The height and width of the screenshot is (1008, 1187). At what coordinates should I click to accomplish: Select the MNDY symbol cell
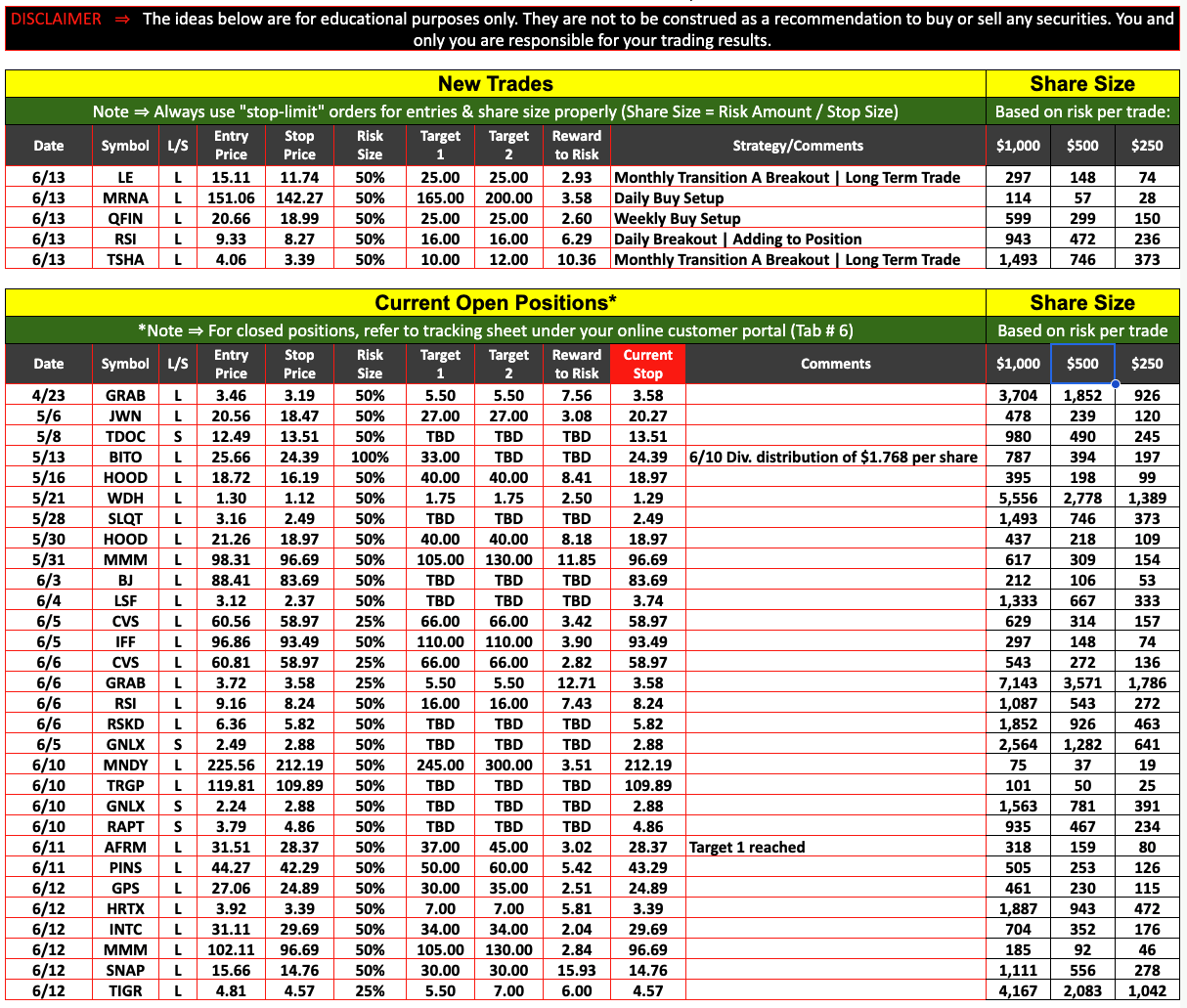coord(125,765)
